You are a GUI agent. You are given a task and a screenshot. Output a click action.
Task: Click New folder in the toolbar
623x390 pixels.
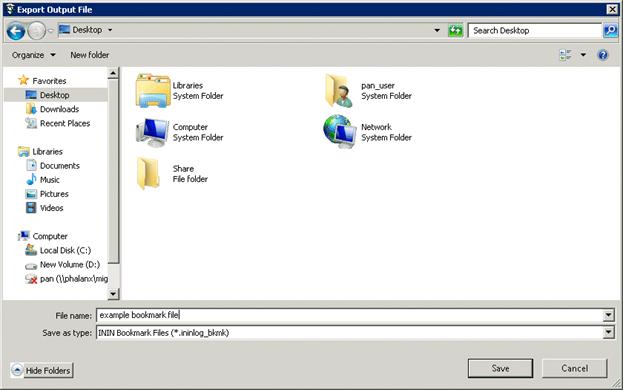click(x=90, y=55)
